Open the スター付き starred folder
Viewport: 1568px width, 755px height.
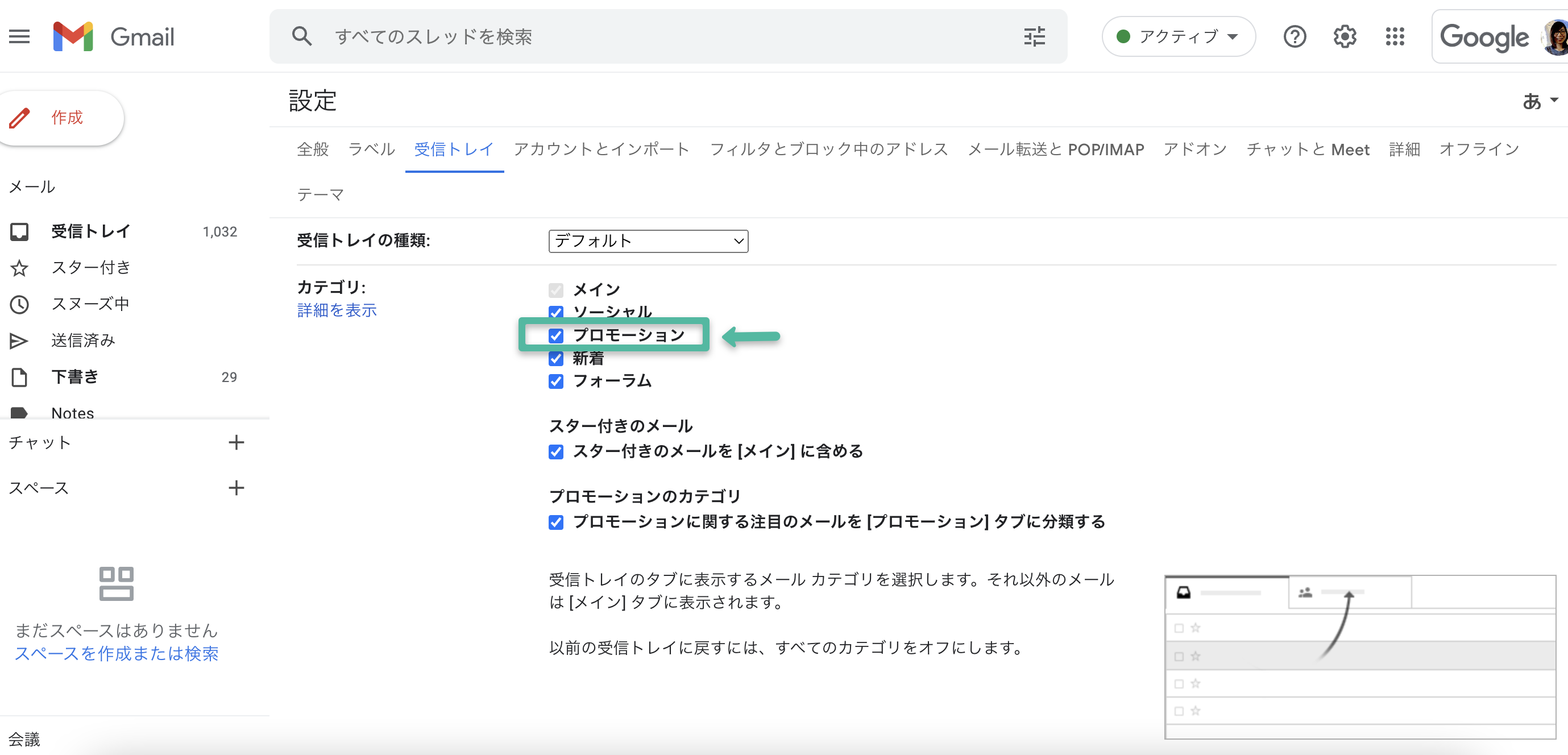click(x=91, y=267)
